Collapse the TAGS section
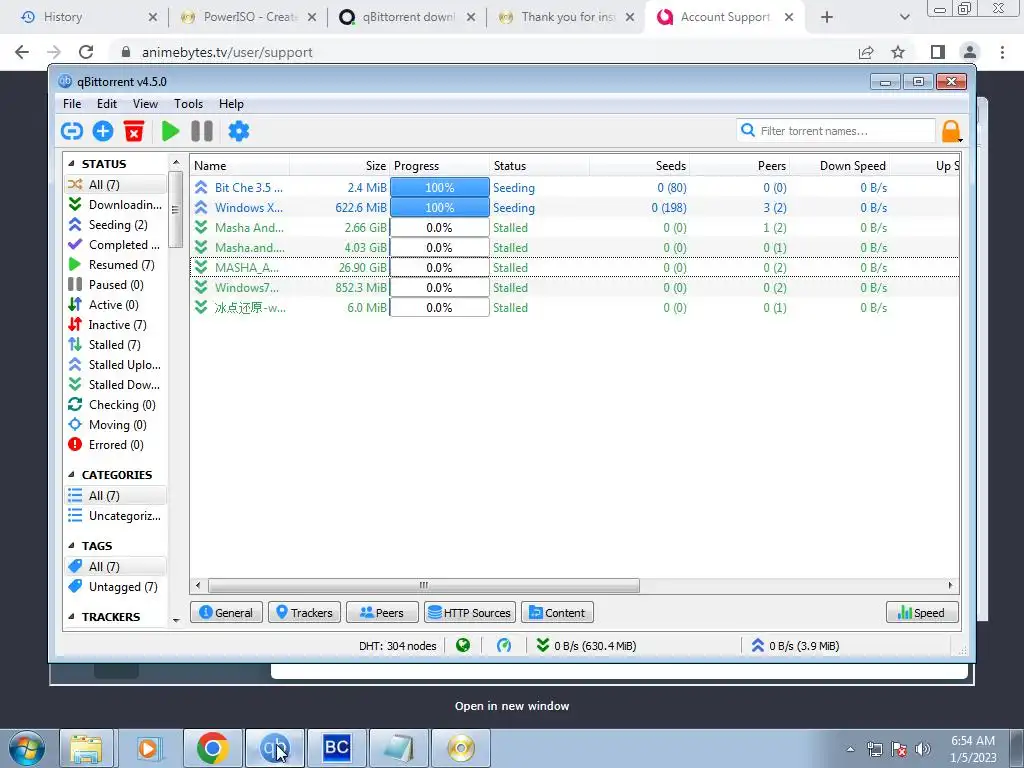Screen dimensions: 1024x768 [x=71, y=546]
